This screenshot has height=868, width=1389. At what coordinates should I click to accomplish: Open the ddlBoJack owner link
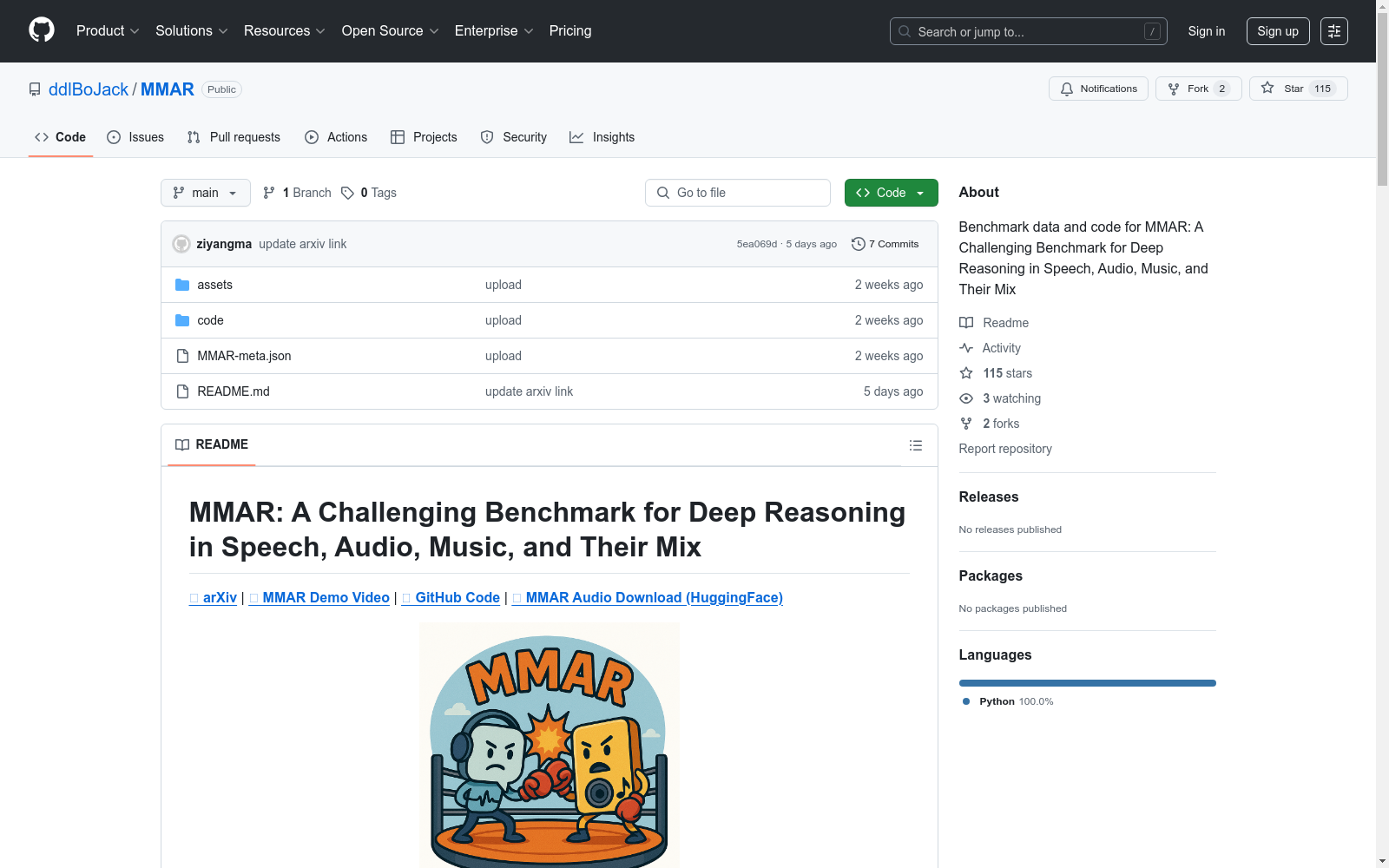pos(89,89)
